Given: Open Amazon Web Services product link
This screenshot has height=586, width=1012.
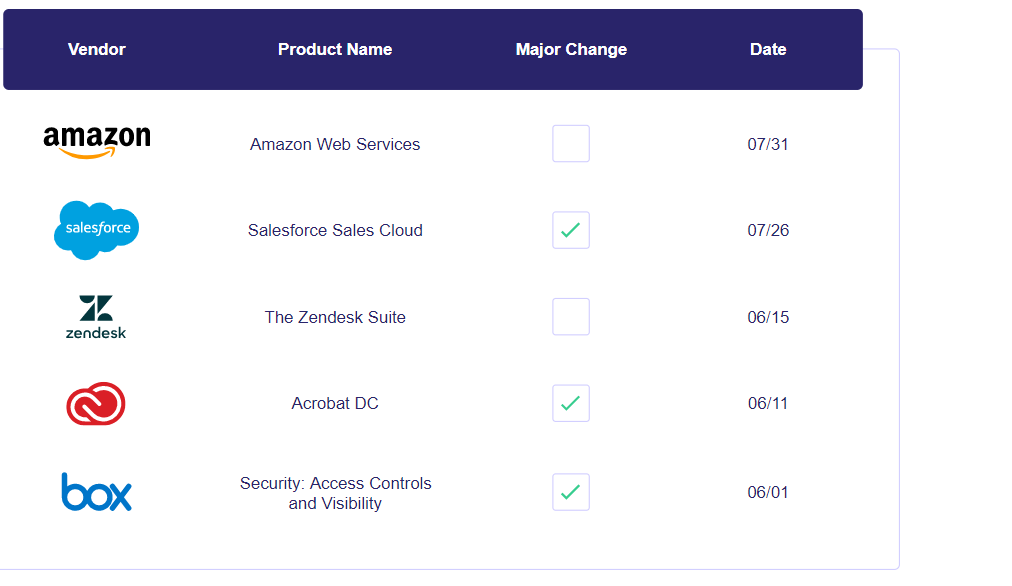Looking at the screenshot, I should click(x=335, y=144).
